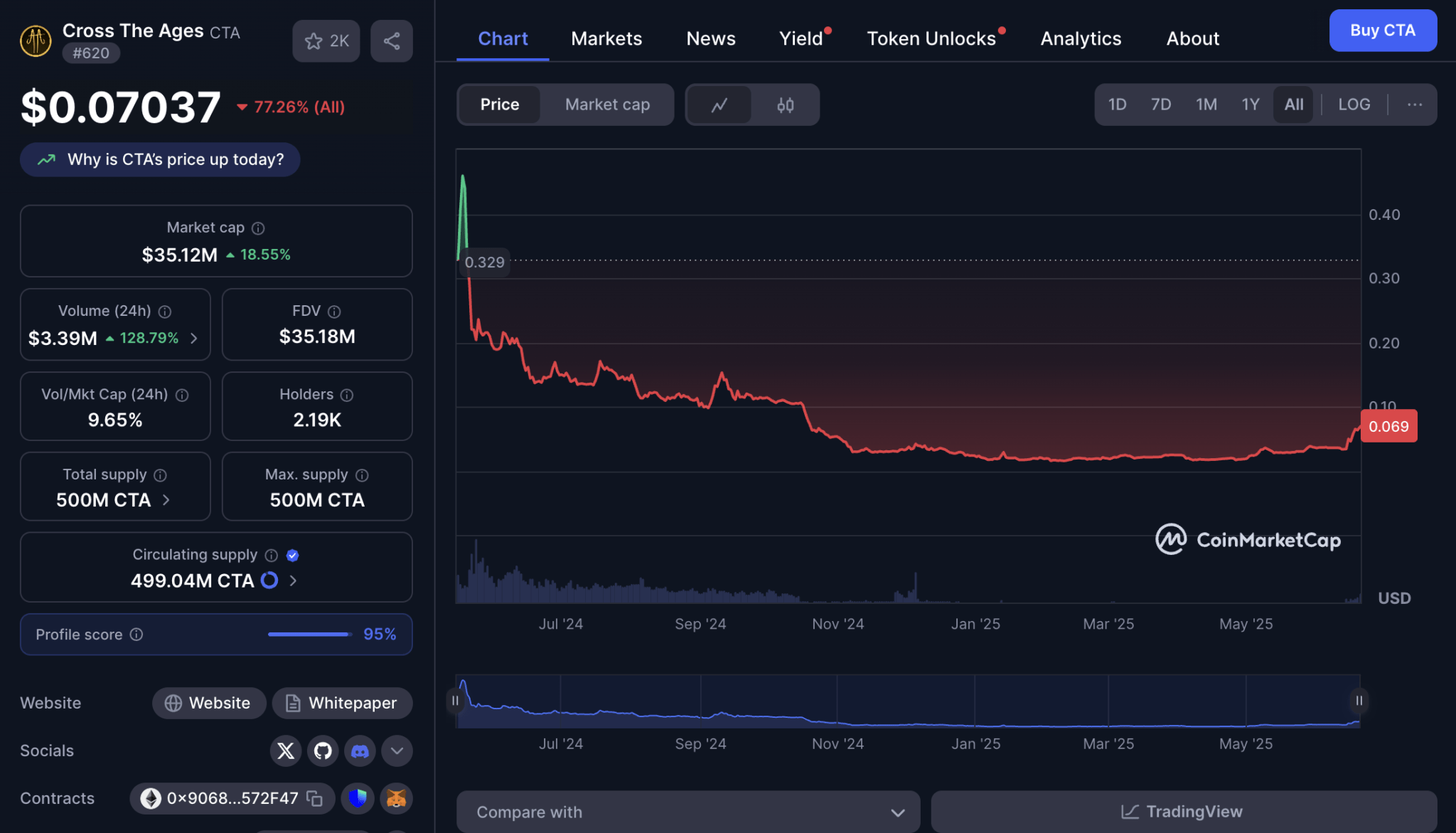Switch to the Markets tab
Screen dimensions: 1456x833
tap(606, 38)
